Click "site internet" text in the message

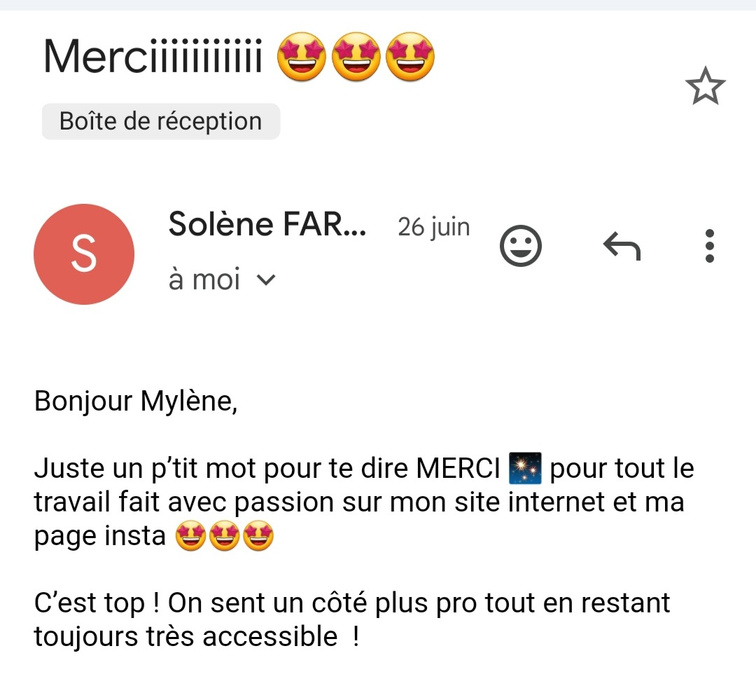pos(528,502)
